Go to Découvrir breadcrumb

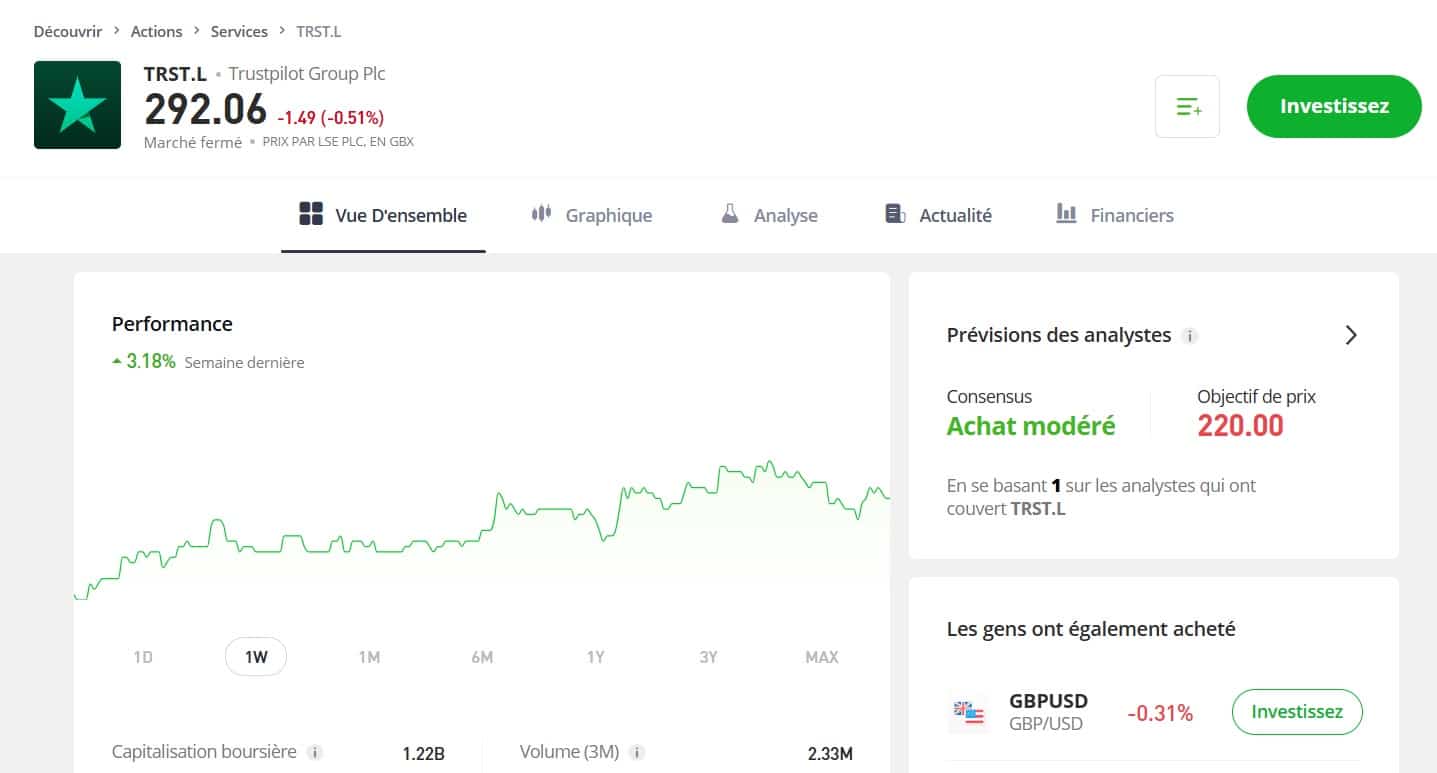click(68, 31)
